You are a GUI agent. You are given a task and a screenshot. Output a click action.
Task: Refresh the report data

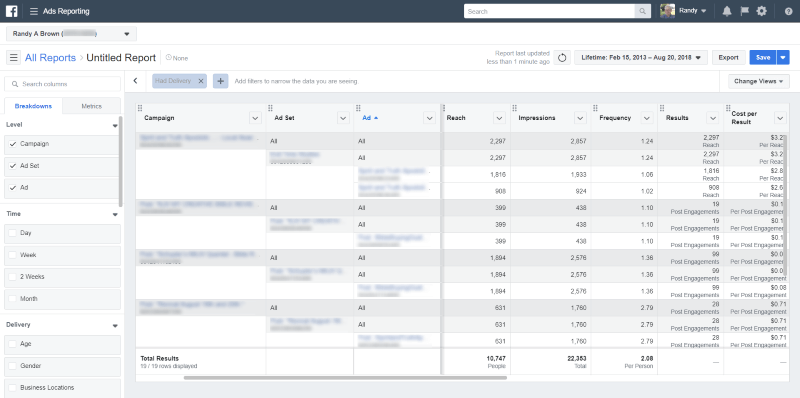(x=562, y=58)
